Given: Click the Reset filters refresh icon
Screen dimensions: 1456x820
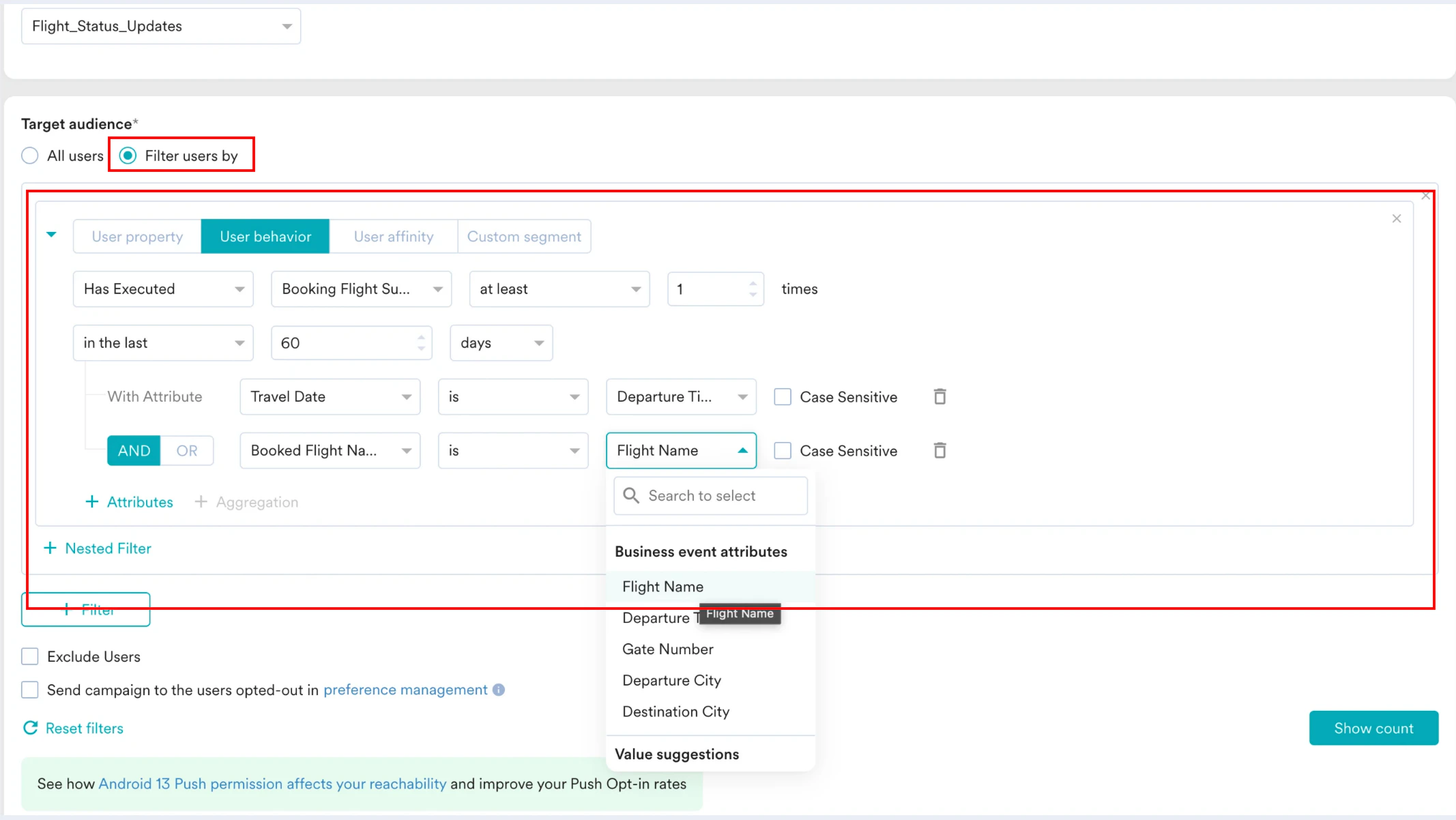Looking at the screenshot, I should click(x=30, y=728).
